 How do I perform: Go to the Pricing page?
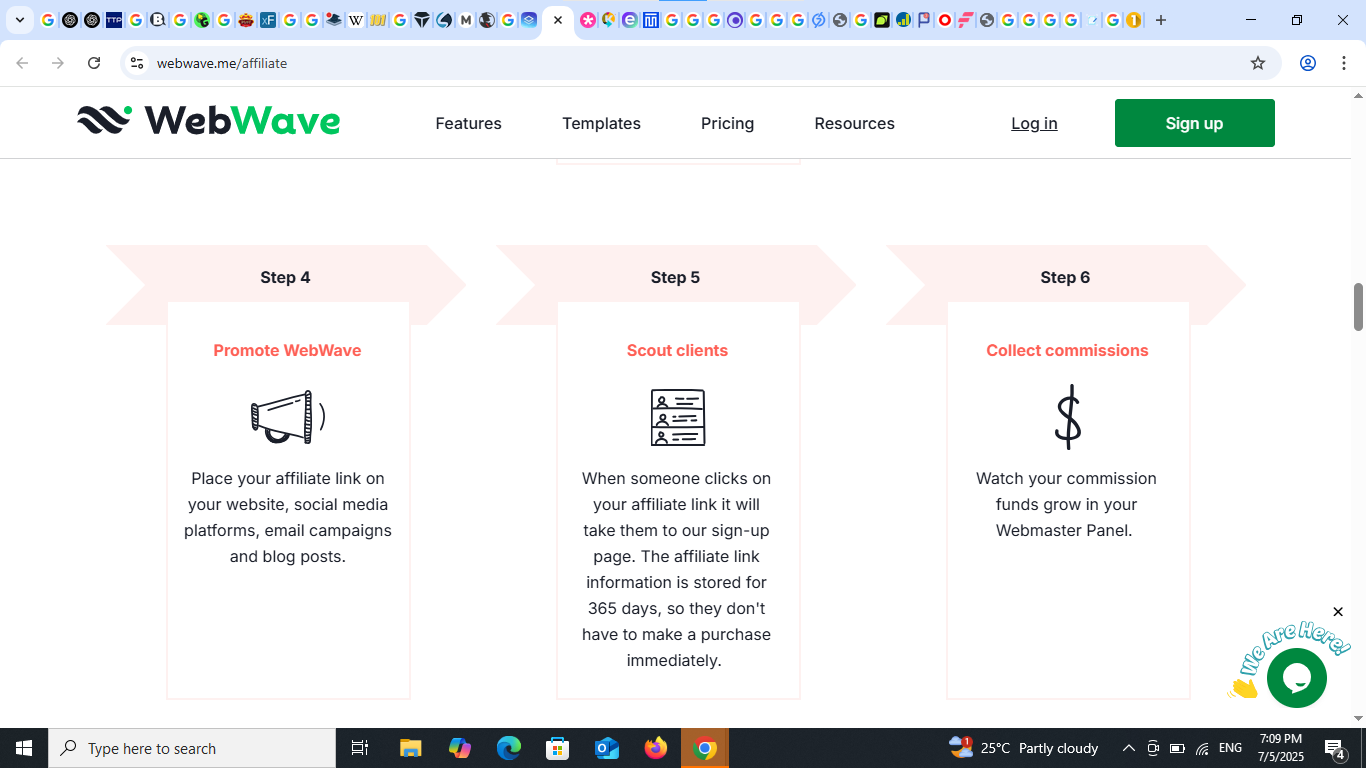tap(727, 123)
